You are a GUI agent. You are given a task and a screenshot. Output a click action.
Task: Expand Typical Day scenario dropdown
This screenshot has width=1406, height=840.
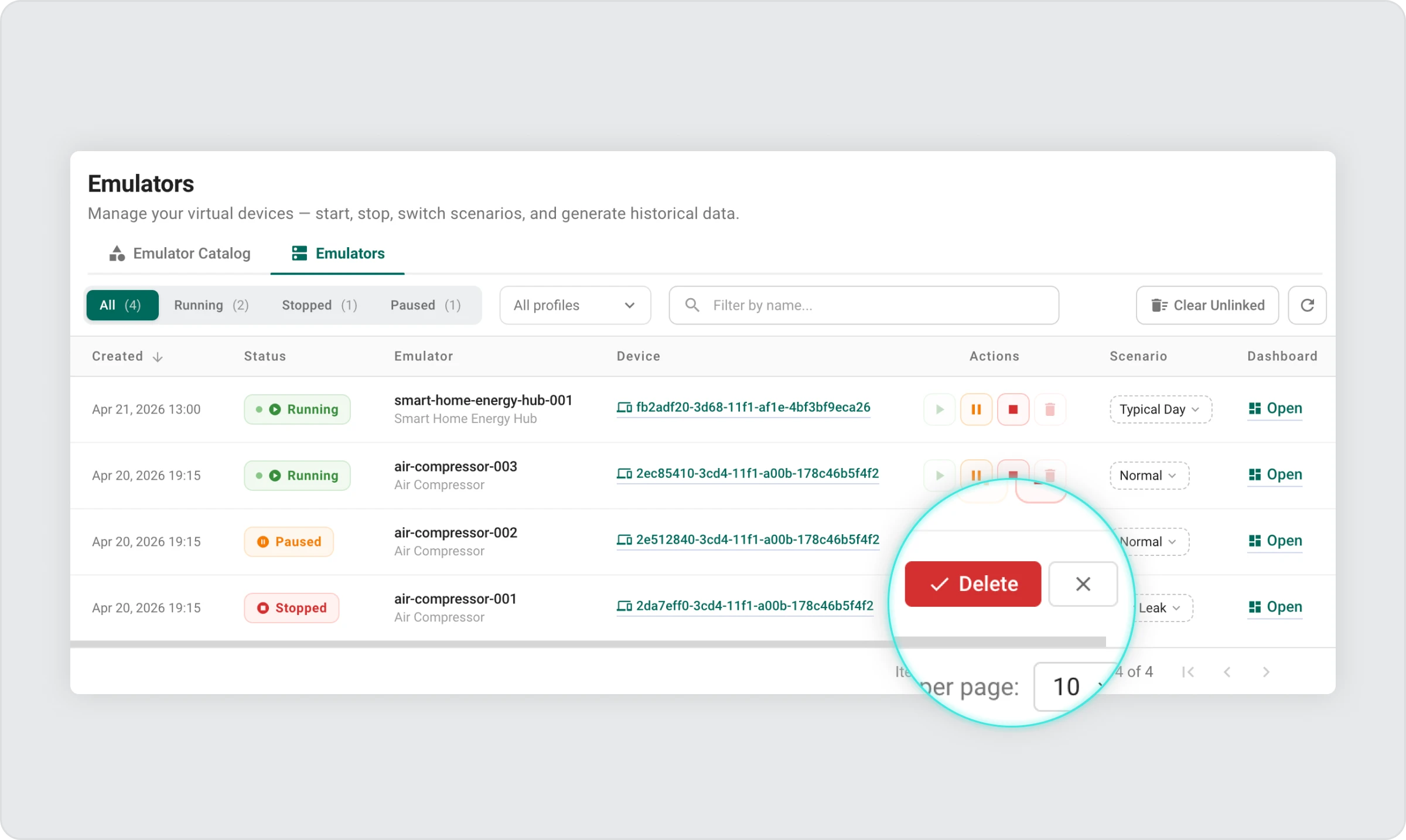click(x=1160, y=409)
